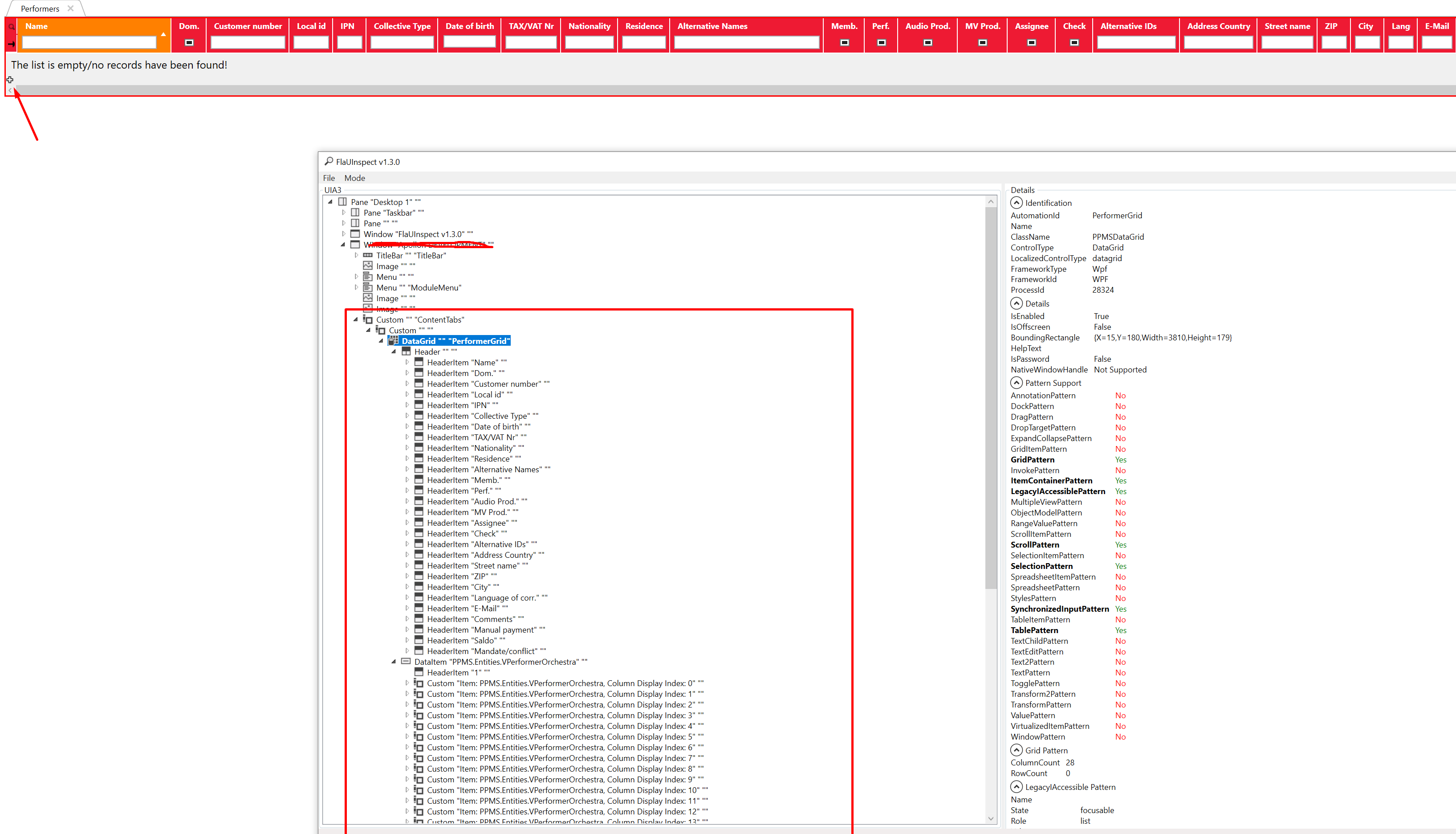Open the Mode menu in FlaUInspect
The width and height of the screenshot is (1456, 834).
[x=354, y=178]
